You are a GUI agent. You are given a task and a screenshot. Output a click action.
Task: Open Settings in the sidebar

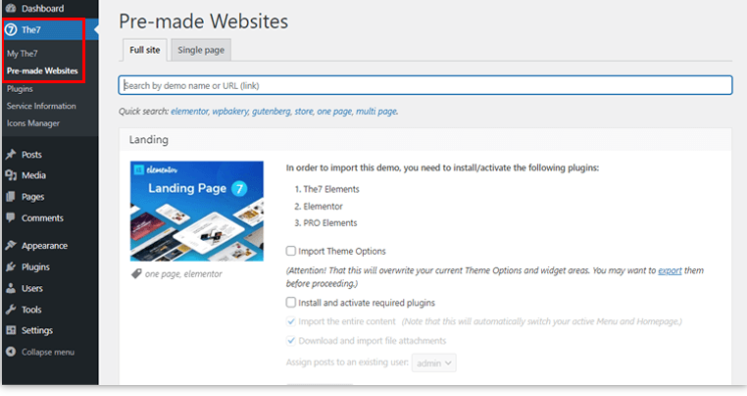tap(37, 330)
